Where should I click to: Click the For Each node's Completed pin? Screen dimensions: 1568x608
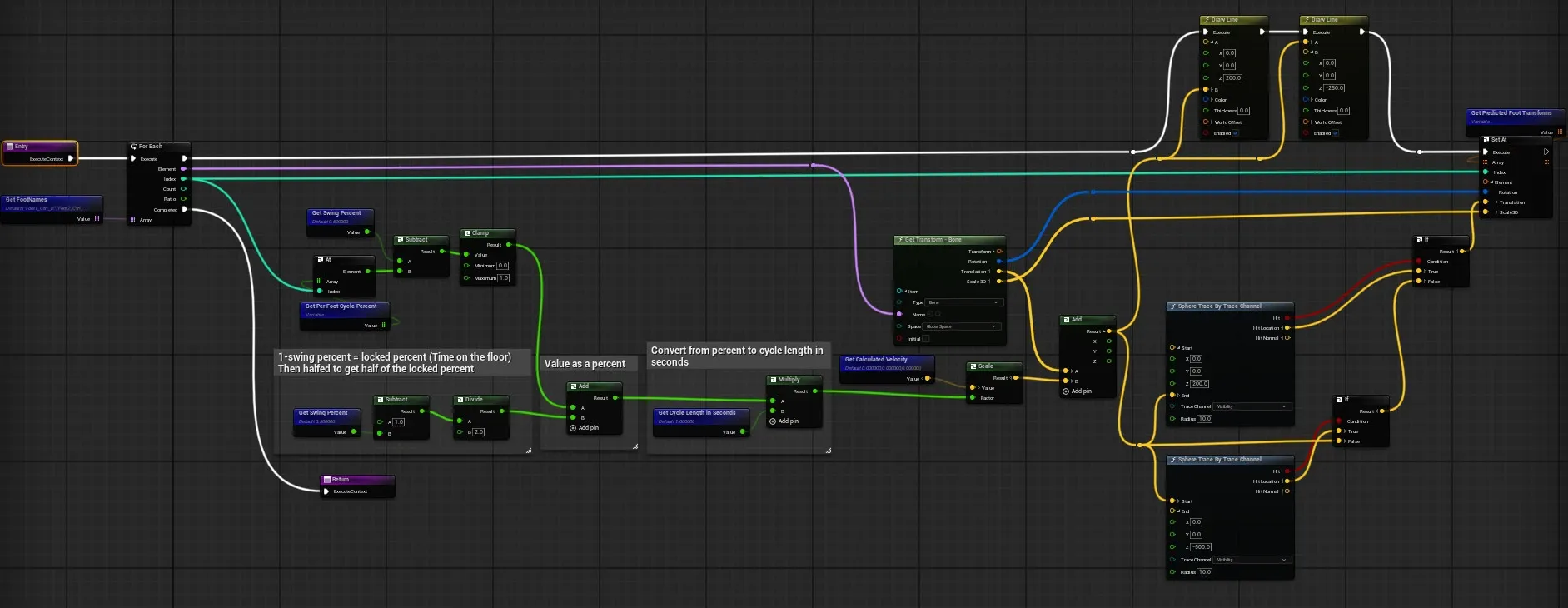[x=184, y=210]
